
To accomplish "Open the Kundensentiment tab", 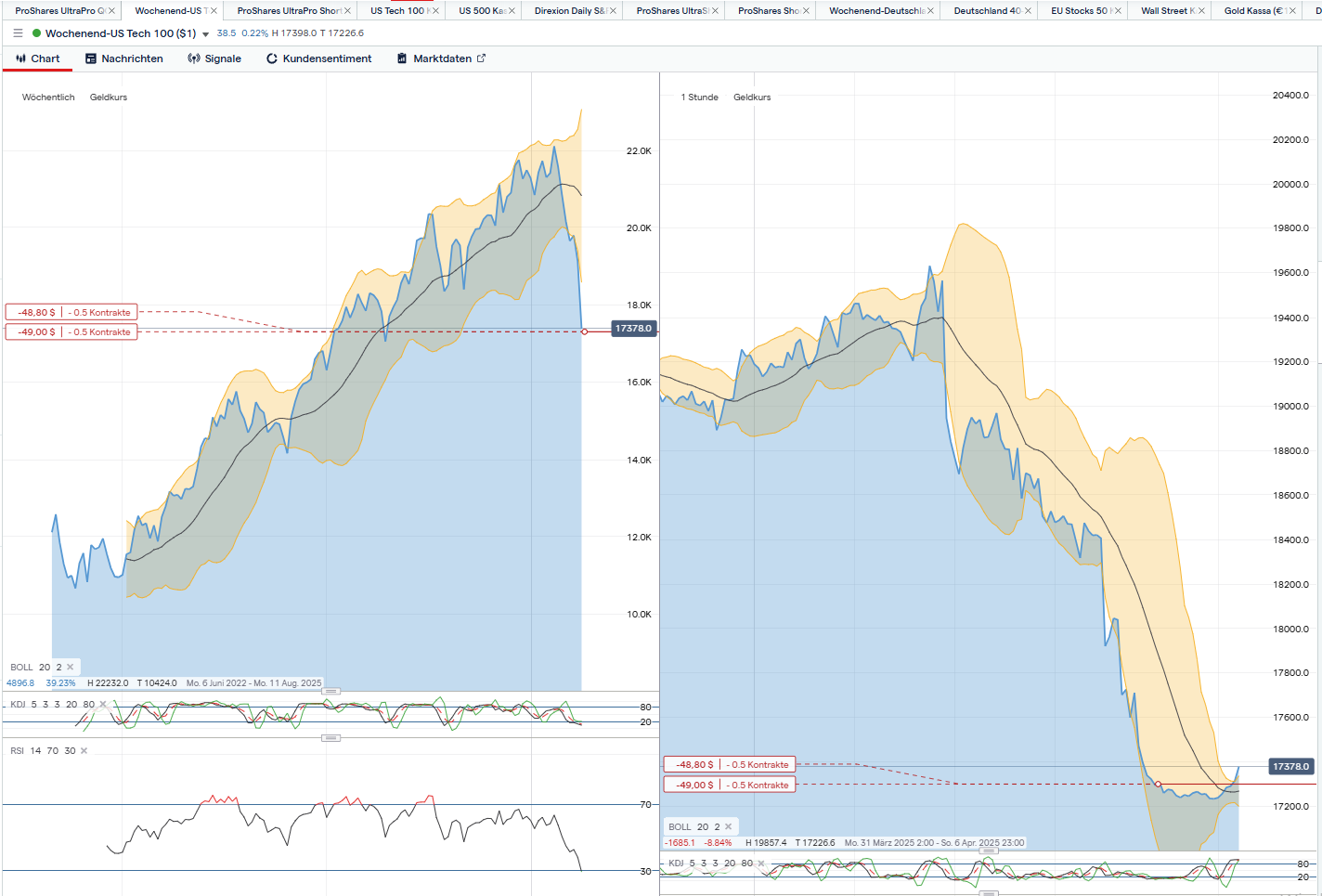I will (319, 58).
